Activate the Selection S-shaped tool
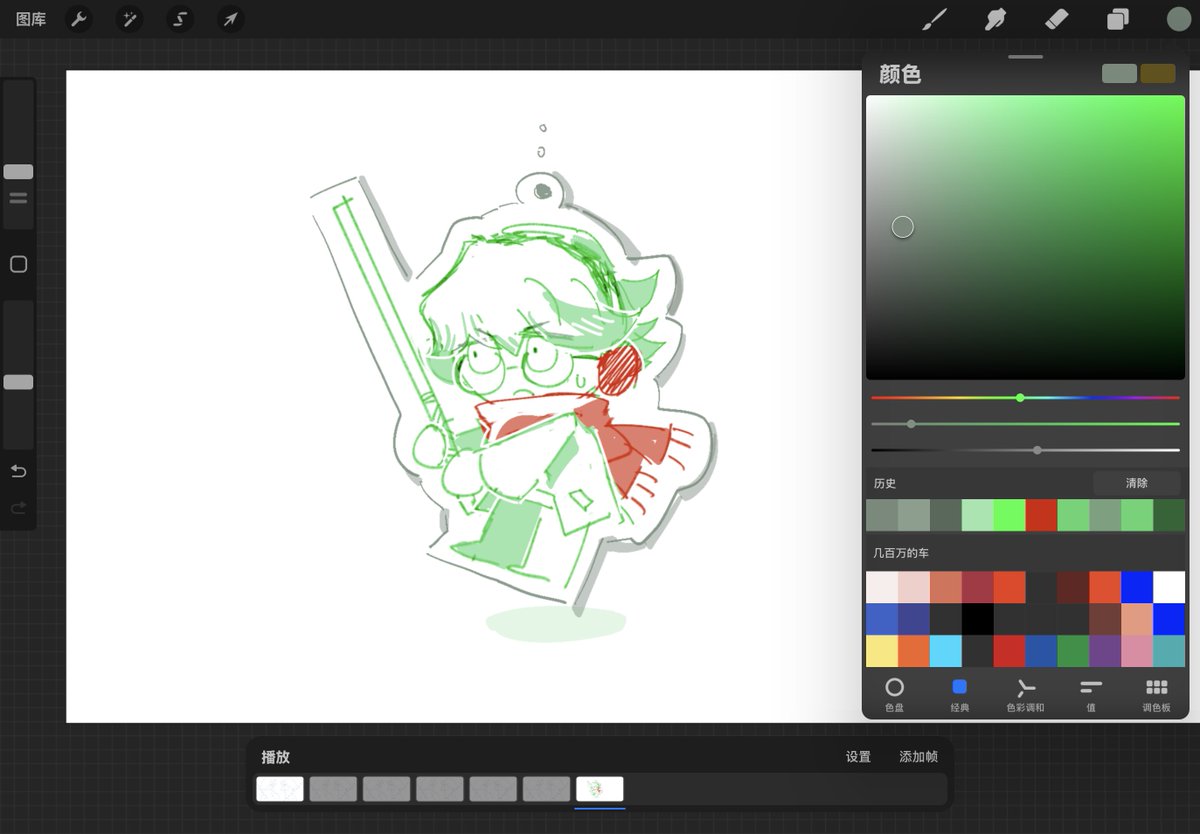The width and height of the screenshot is (1200, 834). (x=180, y=19)
